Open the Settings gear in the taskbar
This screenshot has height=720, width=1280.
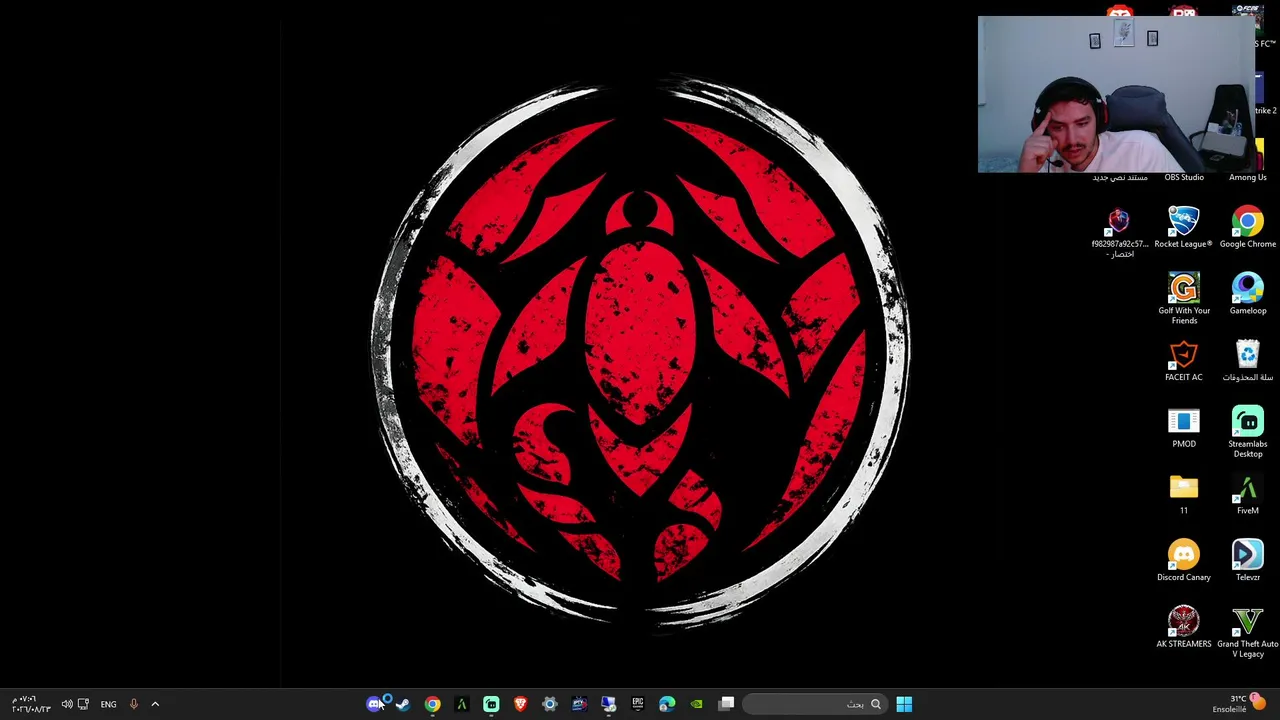(x=549, y=704)
